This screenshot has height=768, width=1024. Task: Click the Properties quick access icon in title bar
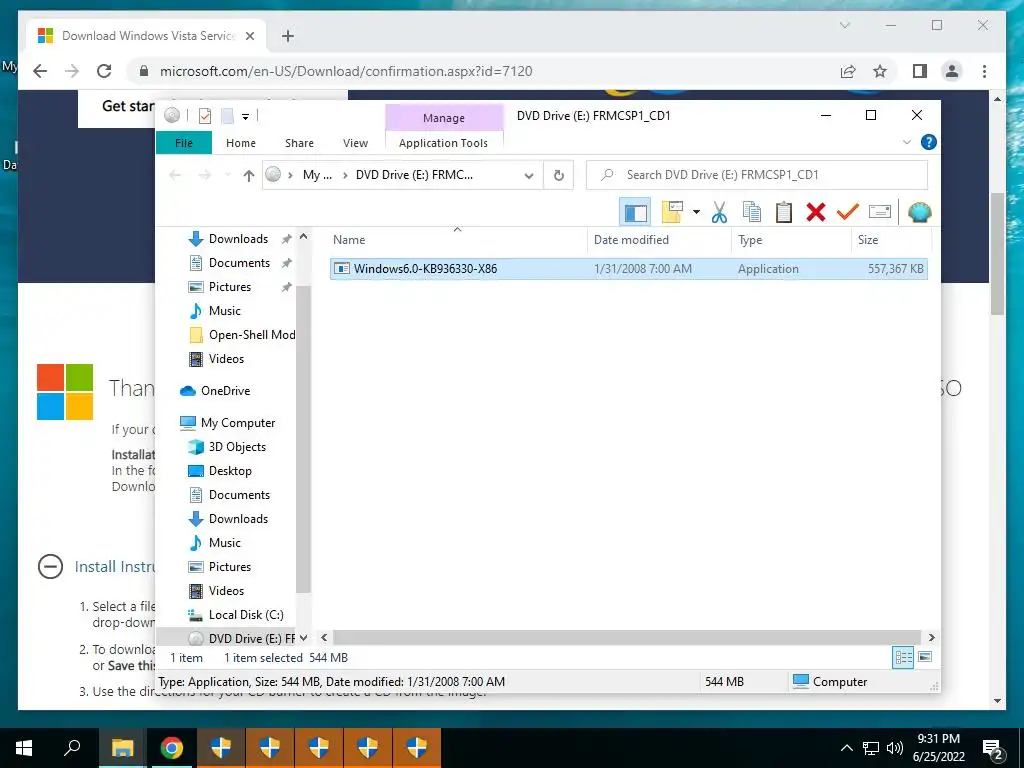click(x=204, y=116)
